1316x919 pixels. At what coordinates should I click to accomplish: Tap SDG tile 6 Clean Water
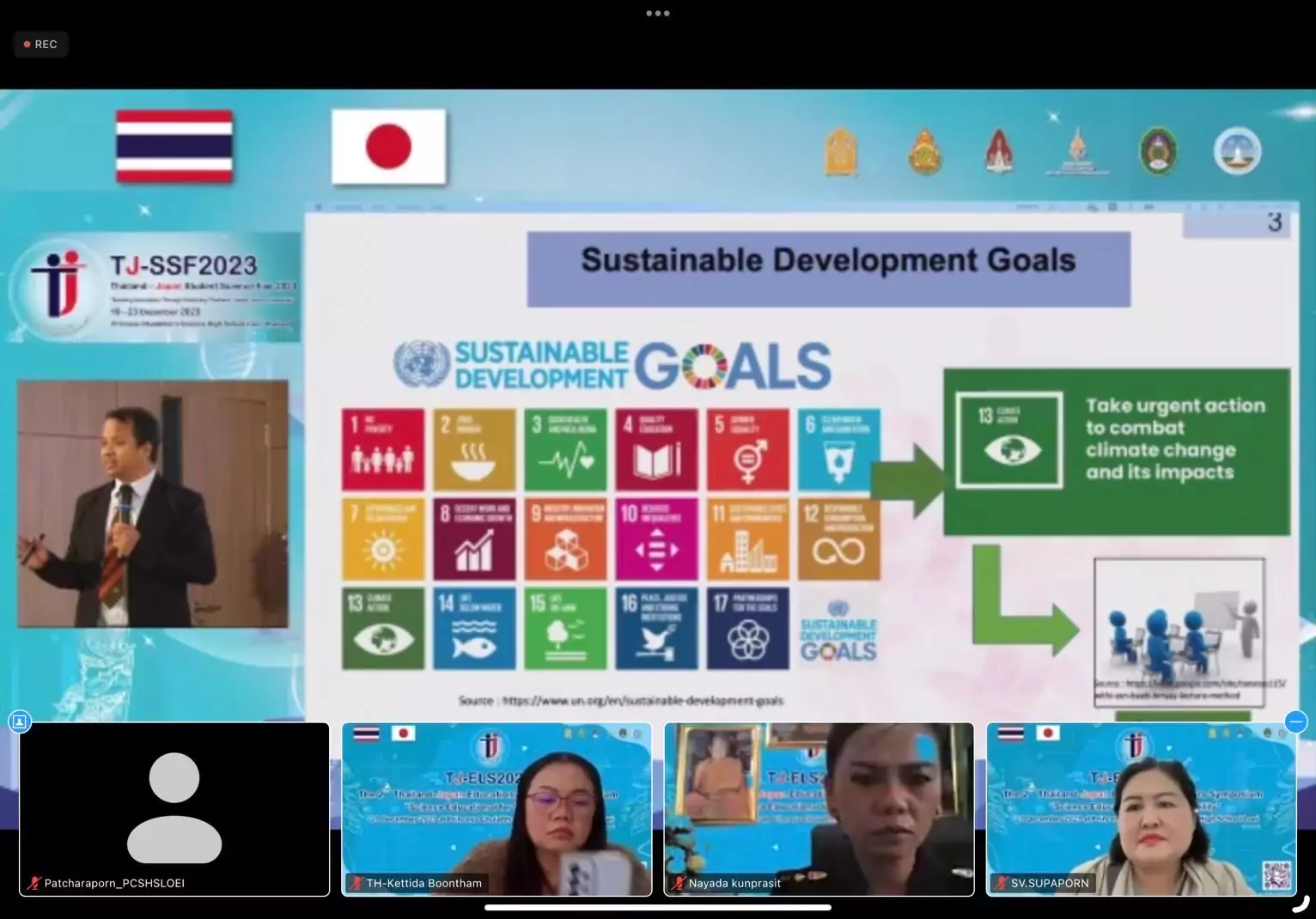click(839, 449)
